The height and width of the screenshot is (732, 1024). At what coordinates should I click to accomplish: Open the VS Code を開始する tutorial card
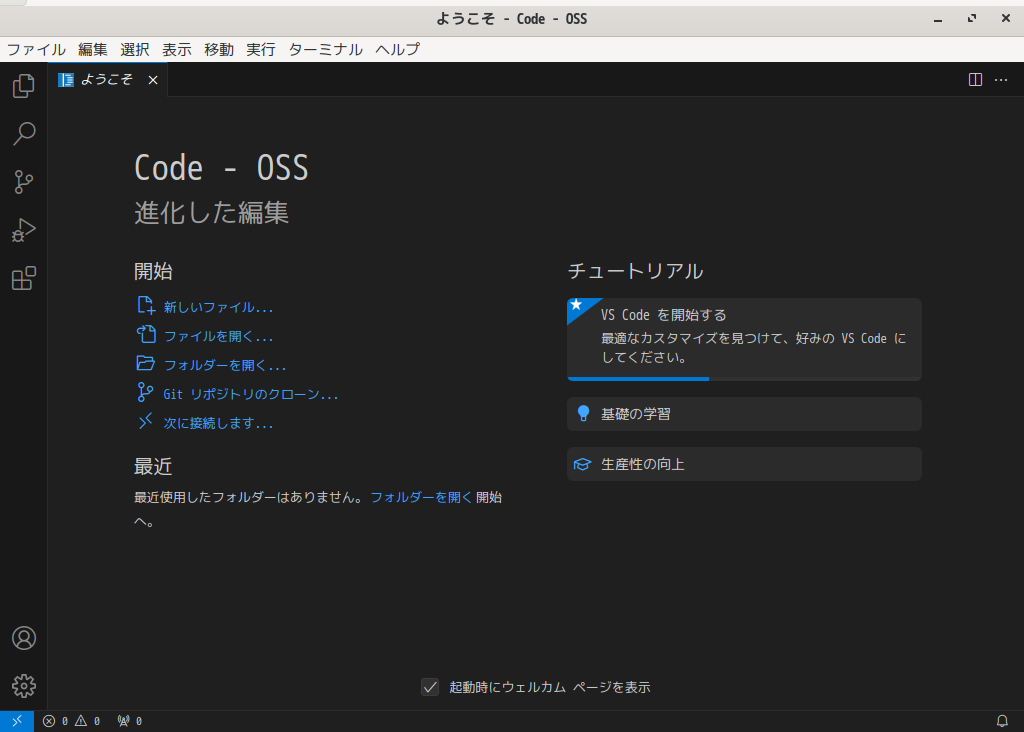click(744, 338)
